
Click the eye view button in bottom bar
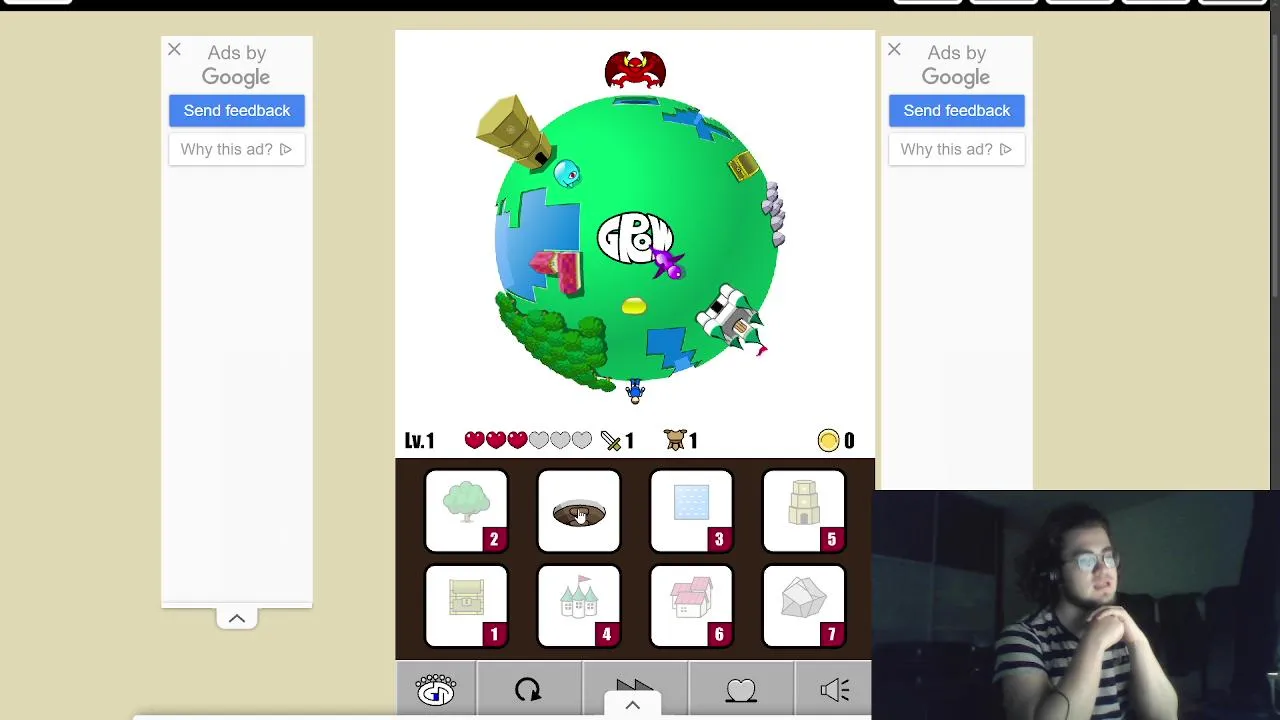[436, 690]
